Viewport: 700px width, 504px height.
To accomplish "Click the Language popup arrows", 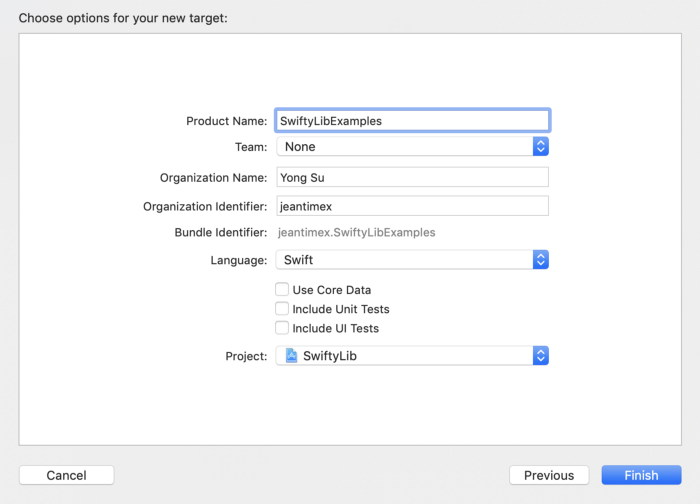I will pos(540,260).
